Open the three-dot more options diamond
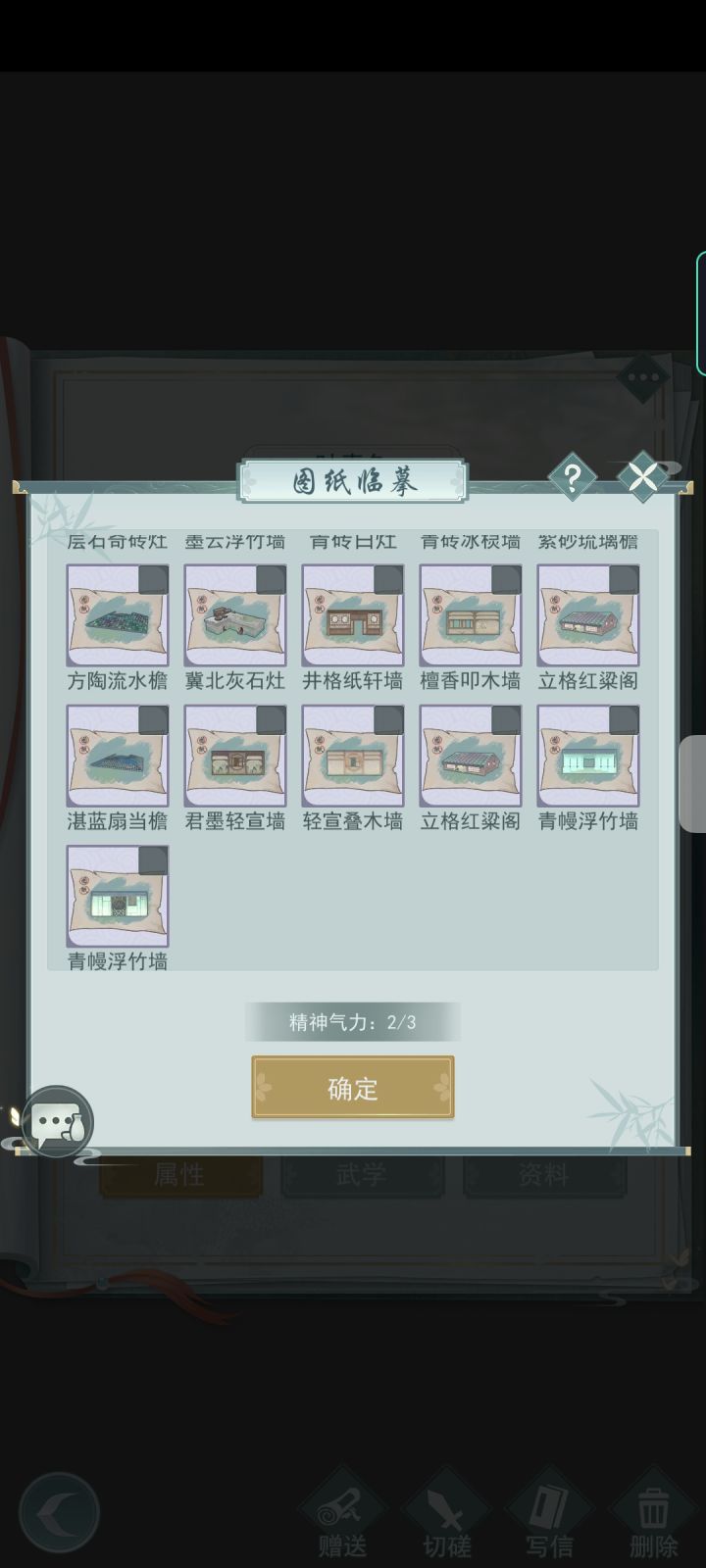The width and height of the screenshot is (706, 1568). pyautogui.click(x=643, y=377)
